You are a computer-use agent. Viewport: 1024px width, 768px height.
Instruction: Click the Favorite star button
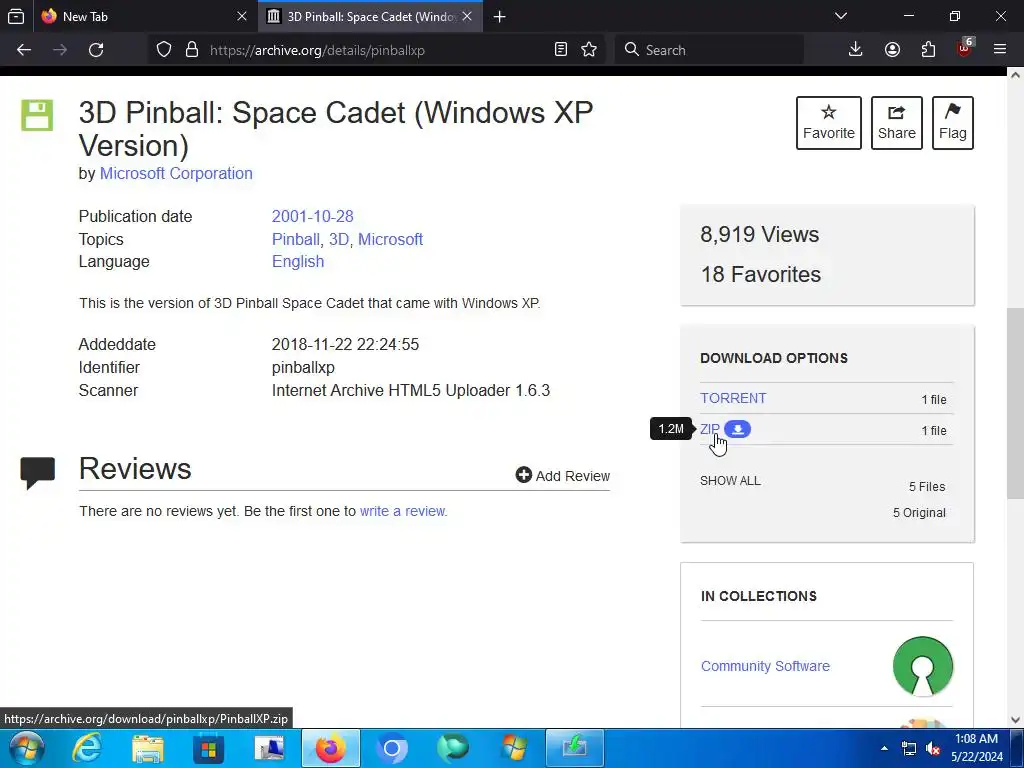[829, 123]
